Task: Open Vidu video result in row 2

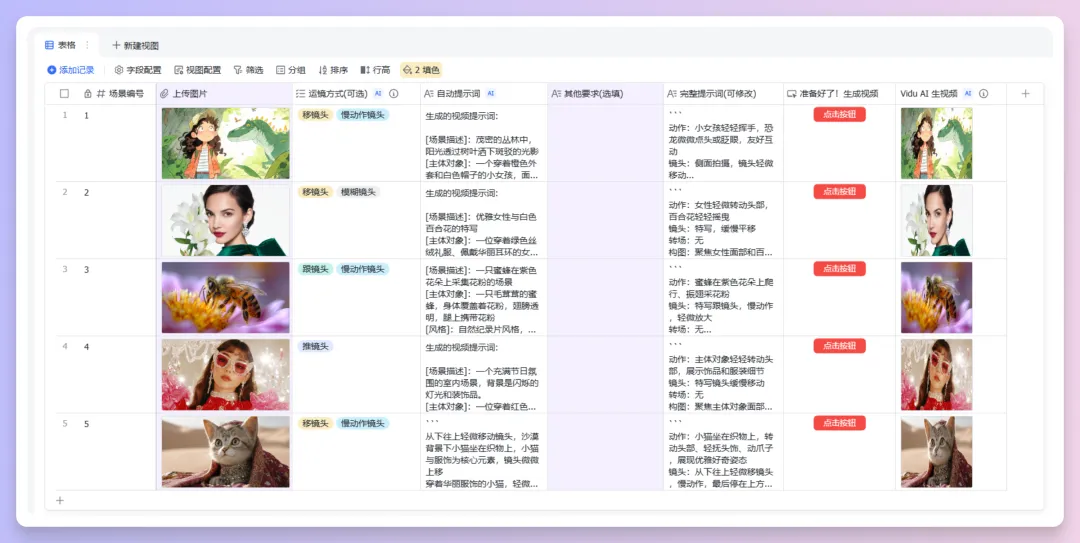Action: pyautogui.click(x=937, y=221)
